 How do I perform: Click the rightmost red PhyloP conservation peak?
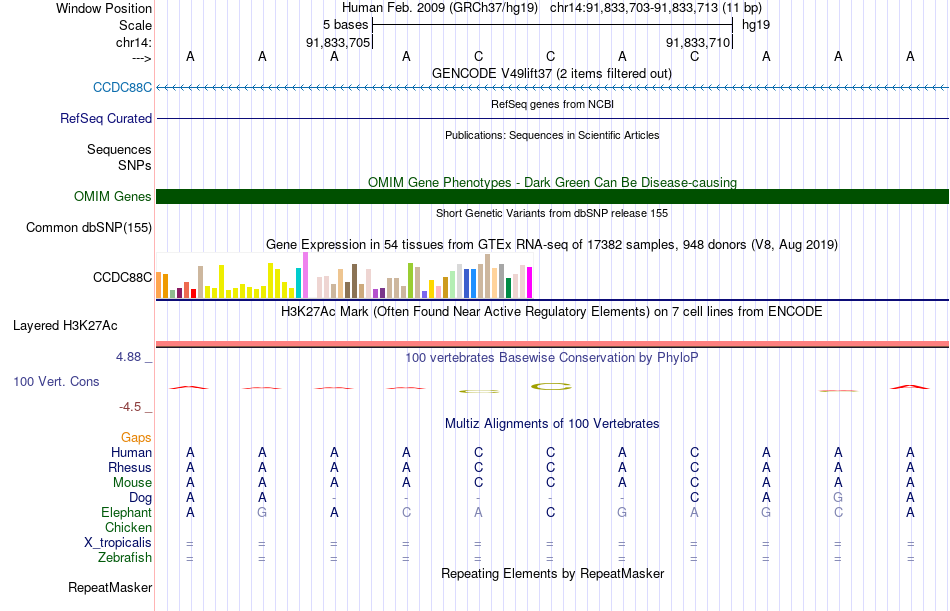909,386
